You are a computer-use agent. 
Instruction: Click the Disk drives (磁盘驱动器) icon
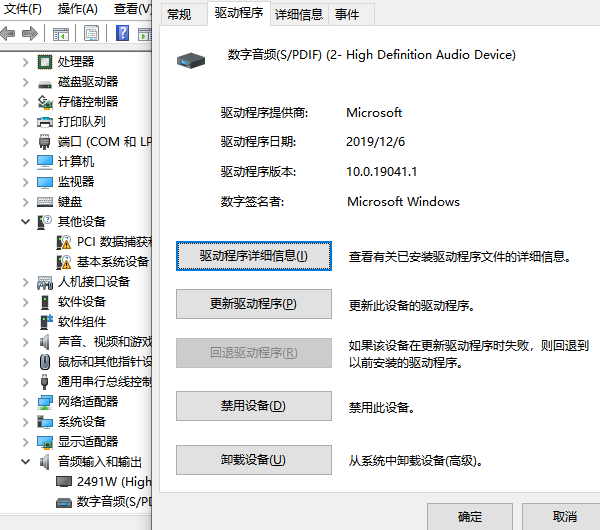point(45,84)
